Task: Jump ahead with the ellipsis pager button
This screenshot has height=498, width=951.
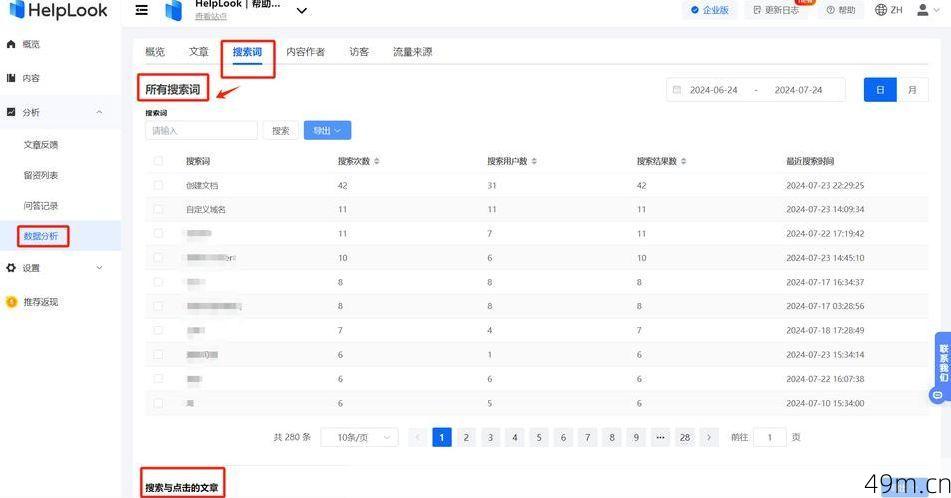Action: 660,437
